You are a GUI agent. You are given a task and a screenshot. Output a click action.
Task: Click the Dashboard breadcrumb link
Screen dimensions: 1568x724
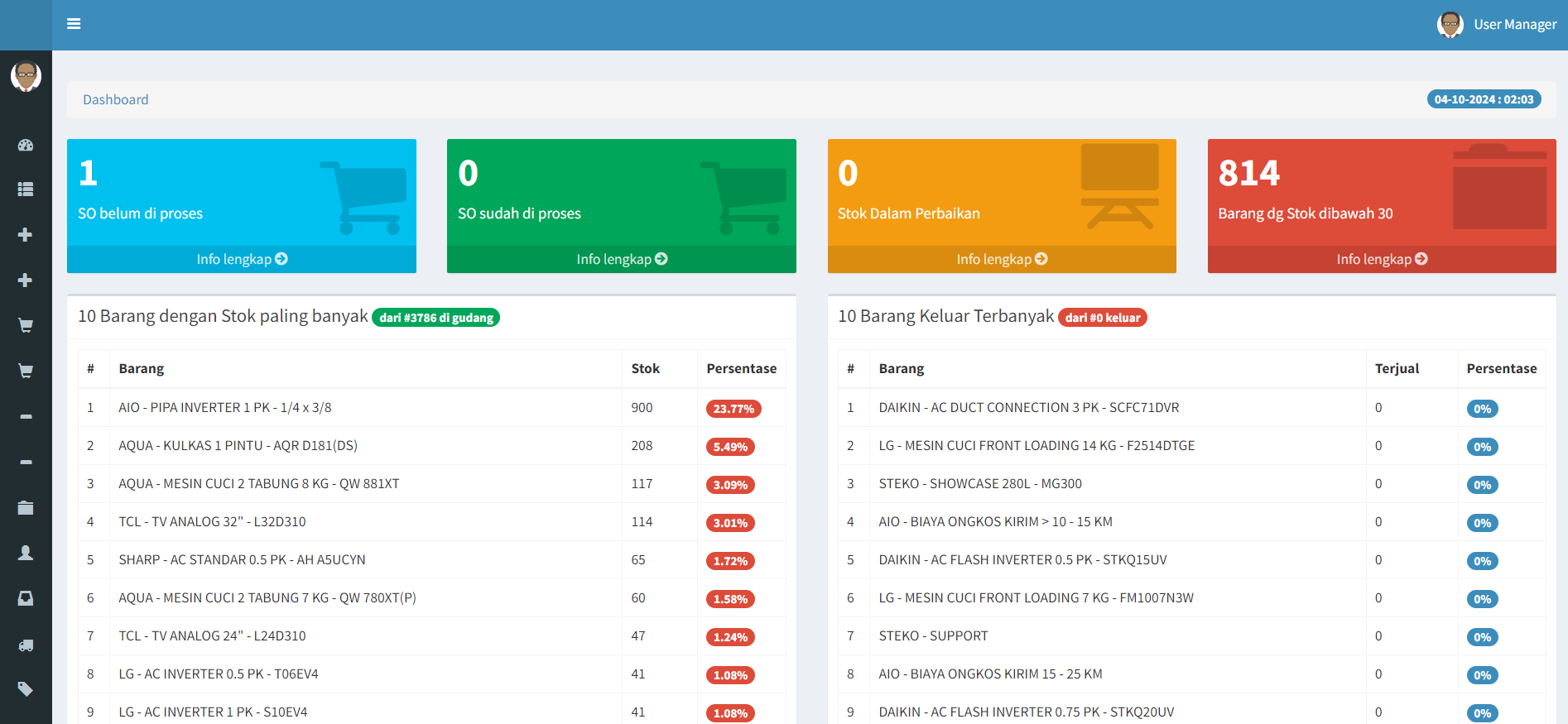116,99
